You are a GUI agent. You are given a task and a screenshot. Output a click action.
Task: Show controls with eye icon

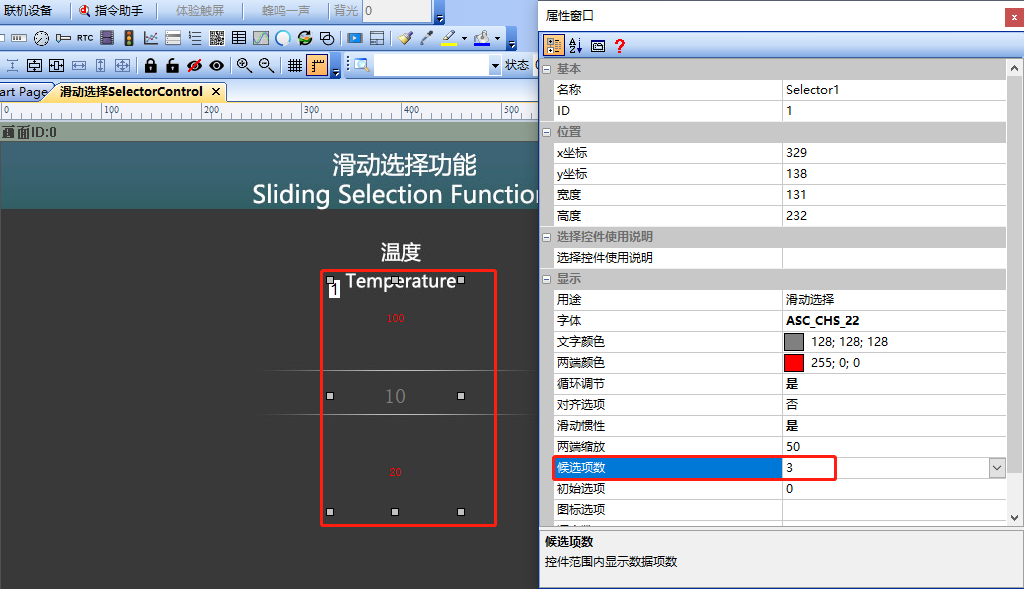217,65
